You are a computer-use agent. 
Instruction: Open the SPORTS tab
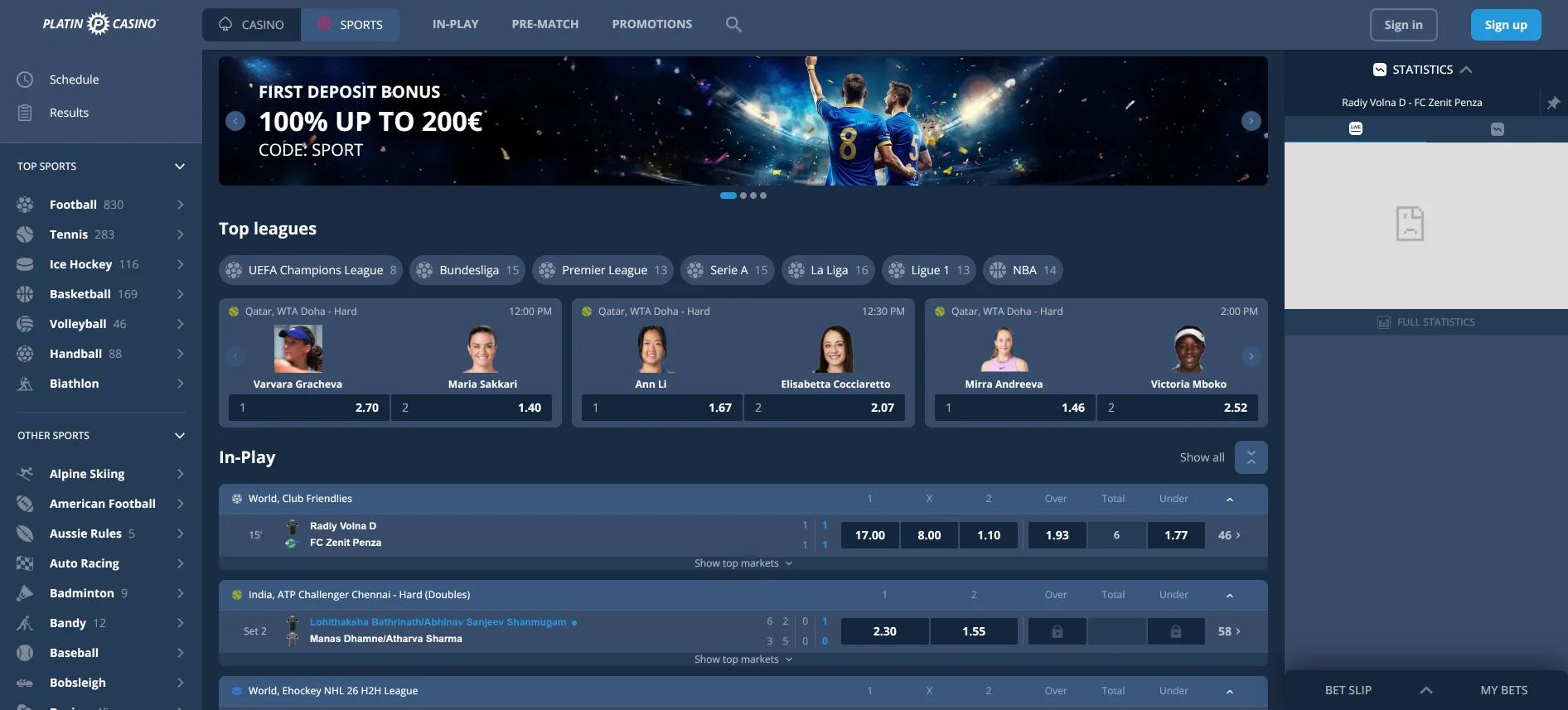pos(351,25)
